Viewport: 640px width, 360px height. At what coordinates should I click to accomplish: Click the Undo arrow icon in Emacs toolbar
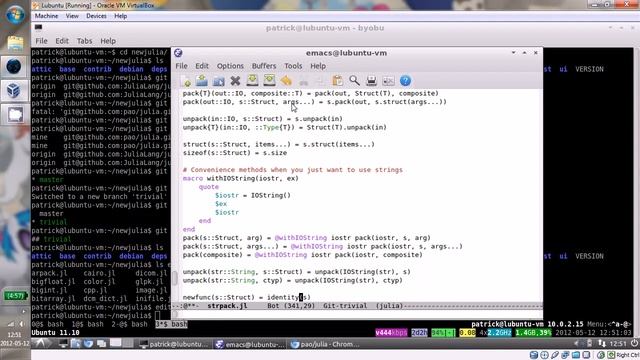tap(286, 80)
